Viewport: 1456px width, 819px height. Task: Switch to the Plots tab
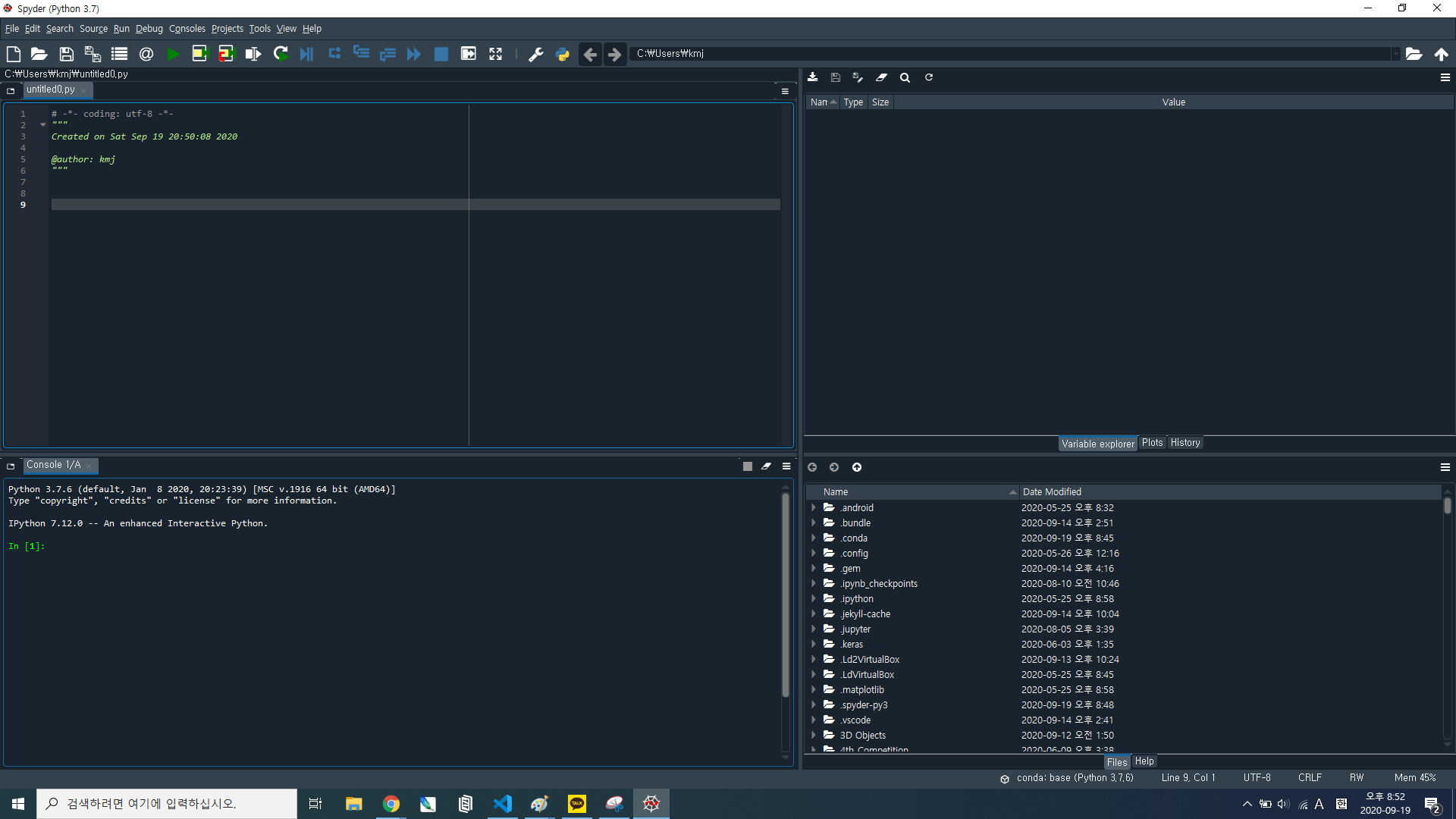point(1152,443)
